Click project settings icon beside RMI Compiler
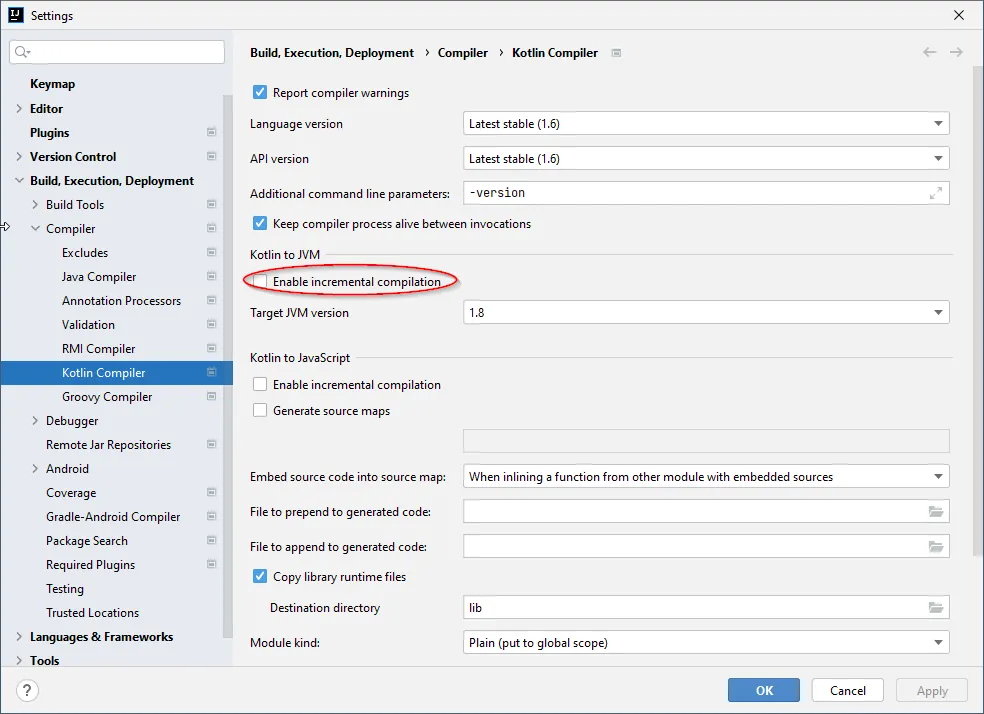The height and width of the screenshot is (714, 984). click(211, 348)
